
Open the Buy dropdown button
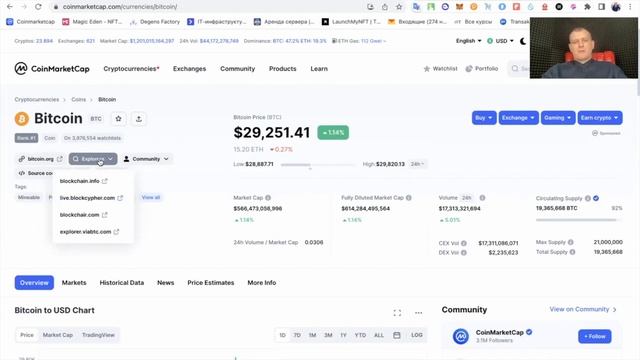click(x=484, y=118)
